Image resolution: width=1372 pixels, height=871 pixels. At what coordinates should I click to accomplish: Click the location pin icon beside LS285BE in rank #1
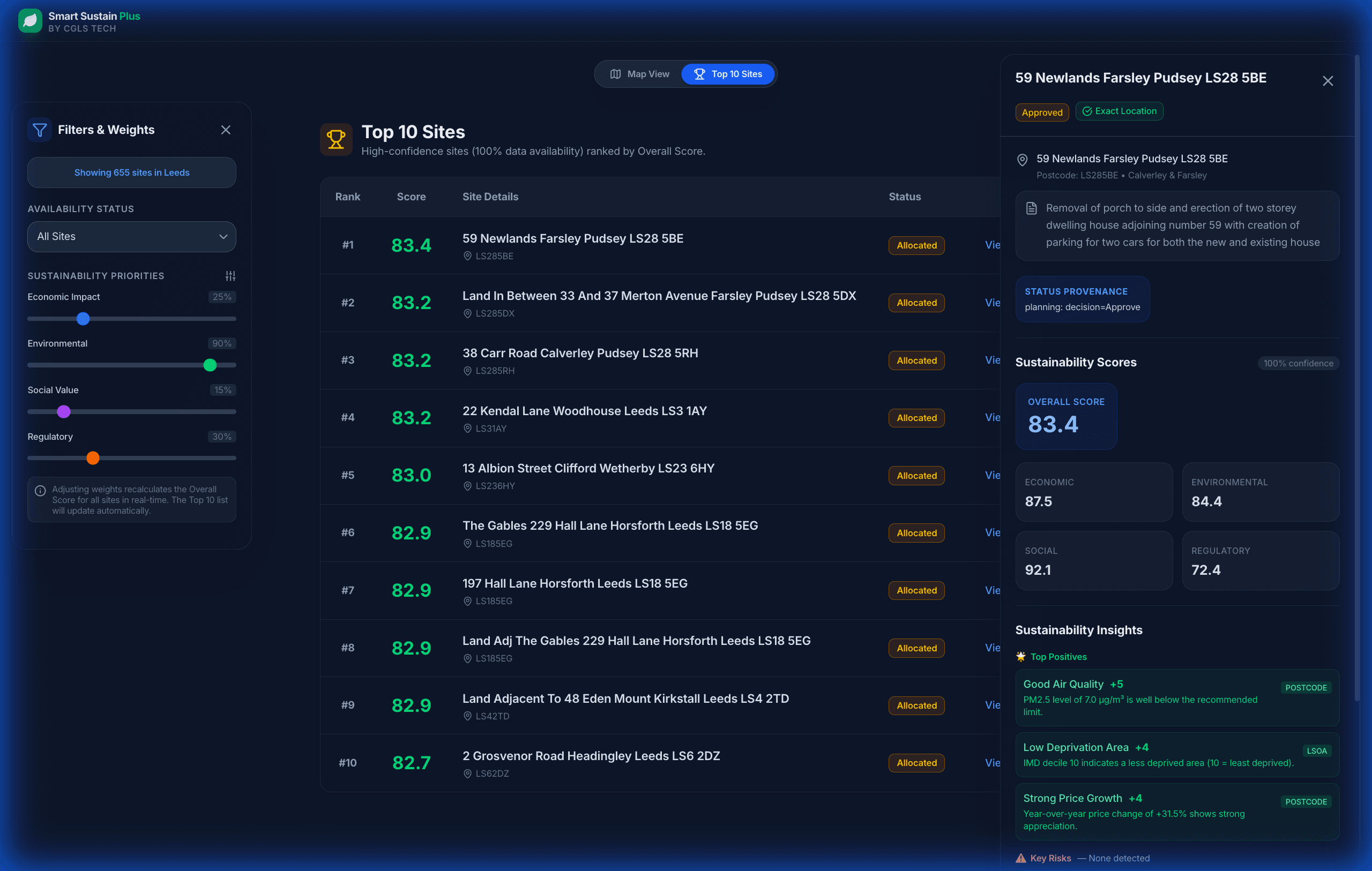pos(468,256)
